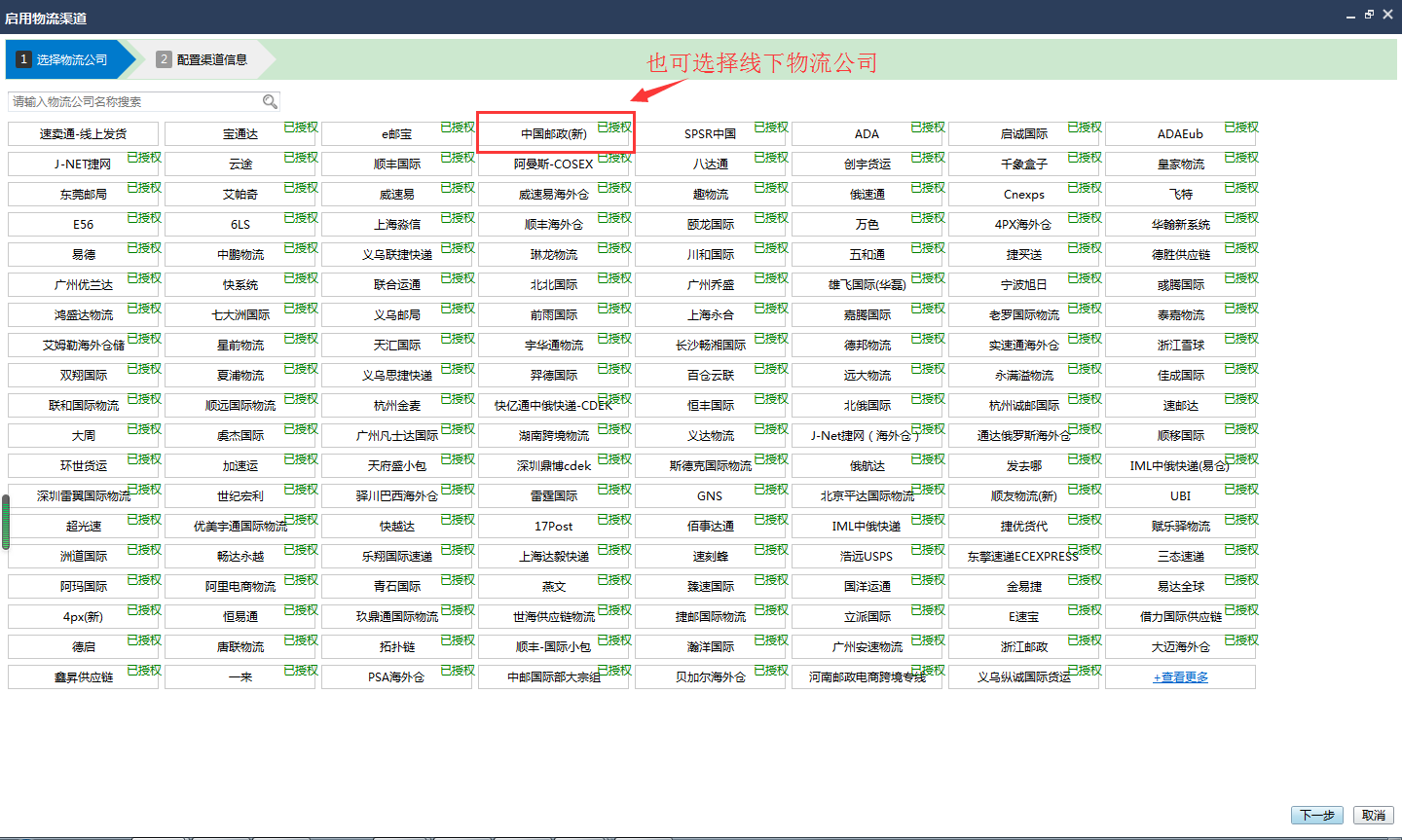Open the +查看更多 link
The height and width of the screenshot is (840, 1402).
[x=1180, y=677]
